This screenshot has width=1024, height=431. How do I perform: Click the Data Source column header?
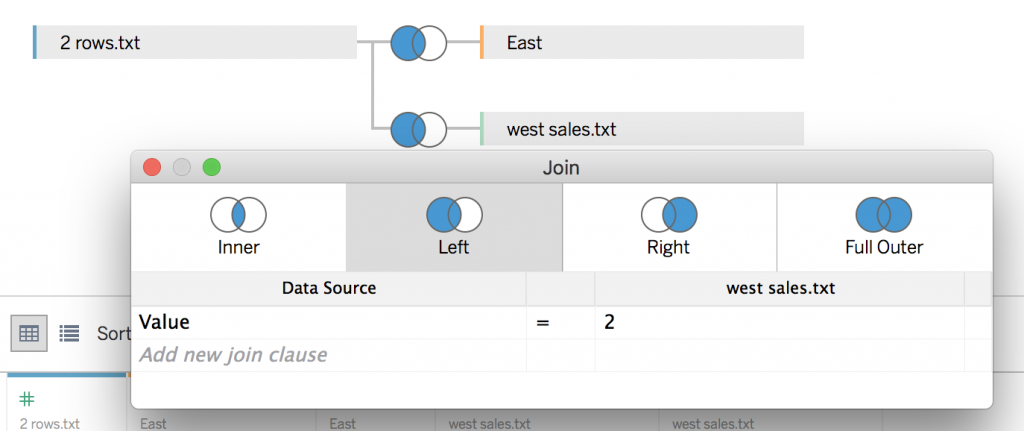(x=328, y=288)
